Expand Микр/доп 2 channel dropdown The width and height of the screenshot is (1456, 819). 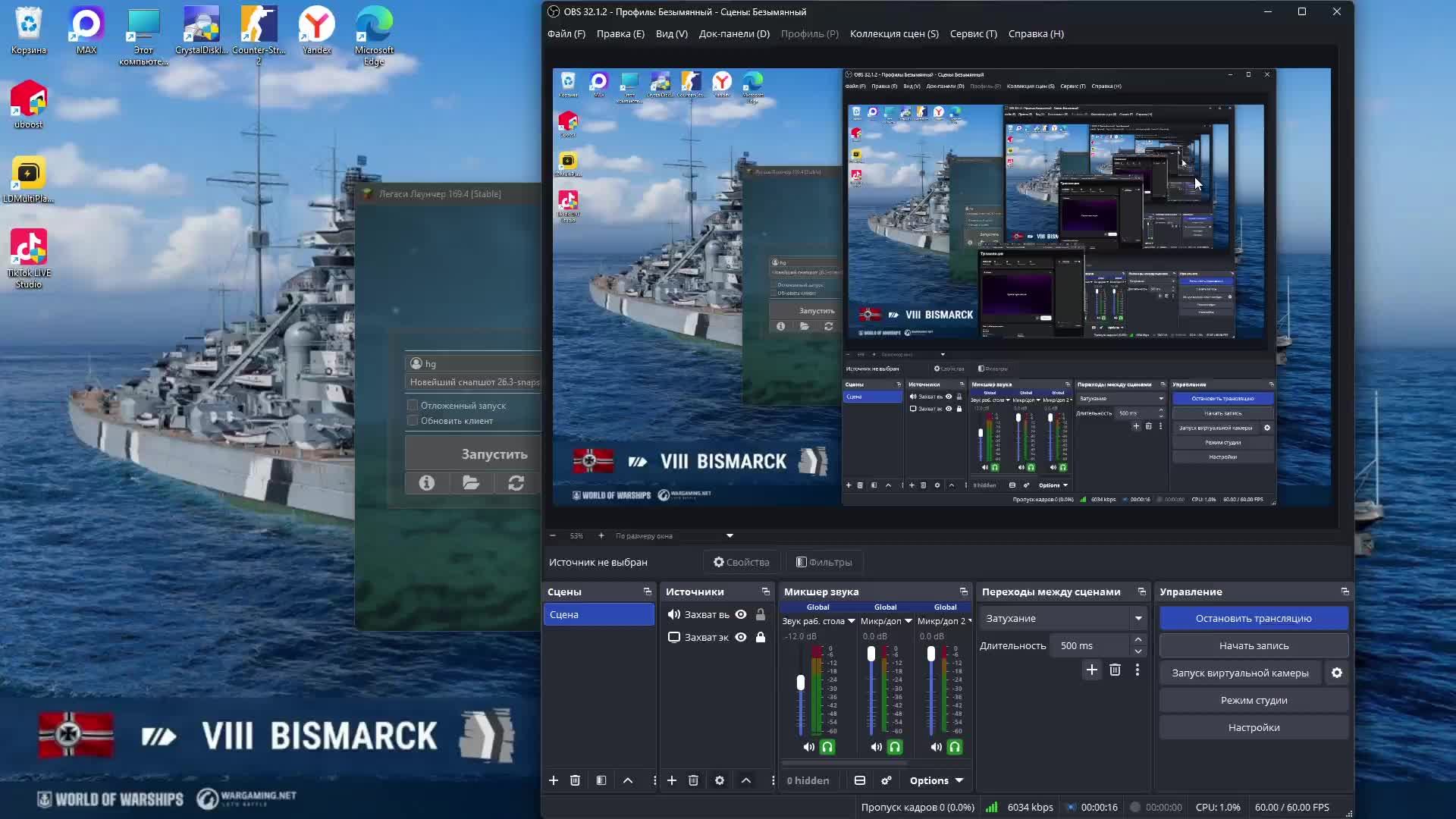(970, 621)
